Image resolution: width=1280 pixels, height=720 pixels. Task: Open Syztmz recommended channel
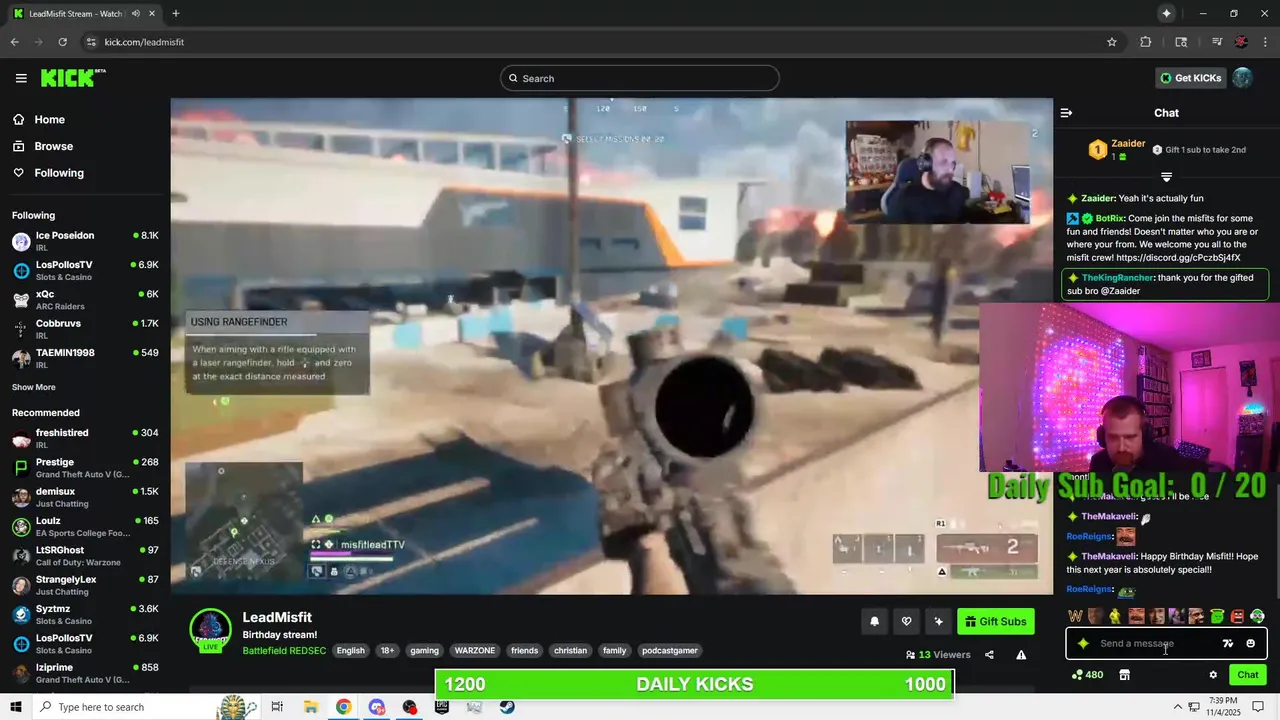coord(85,614)
